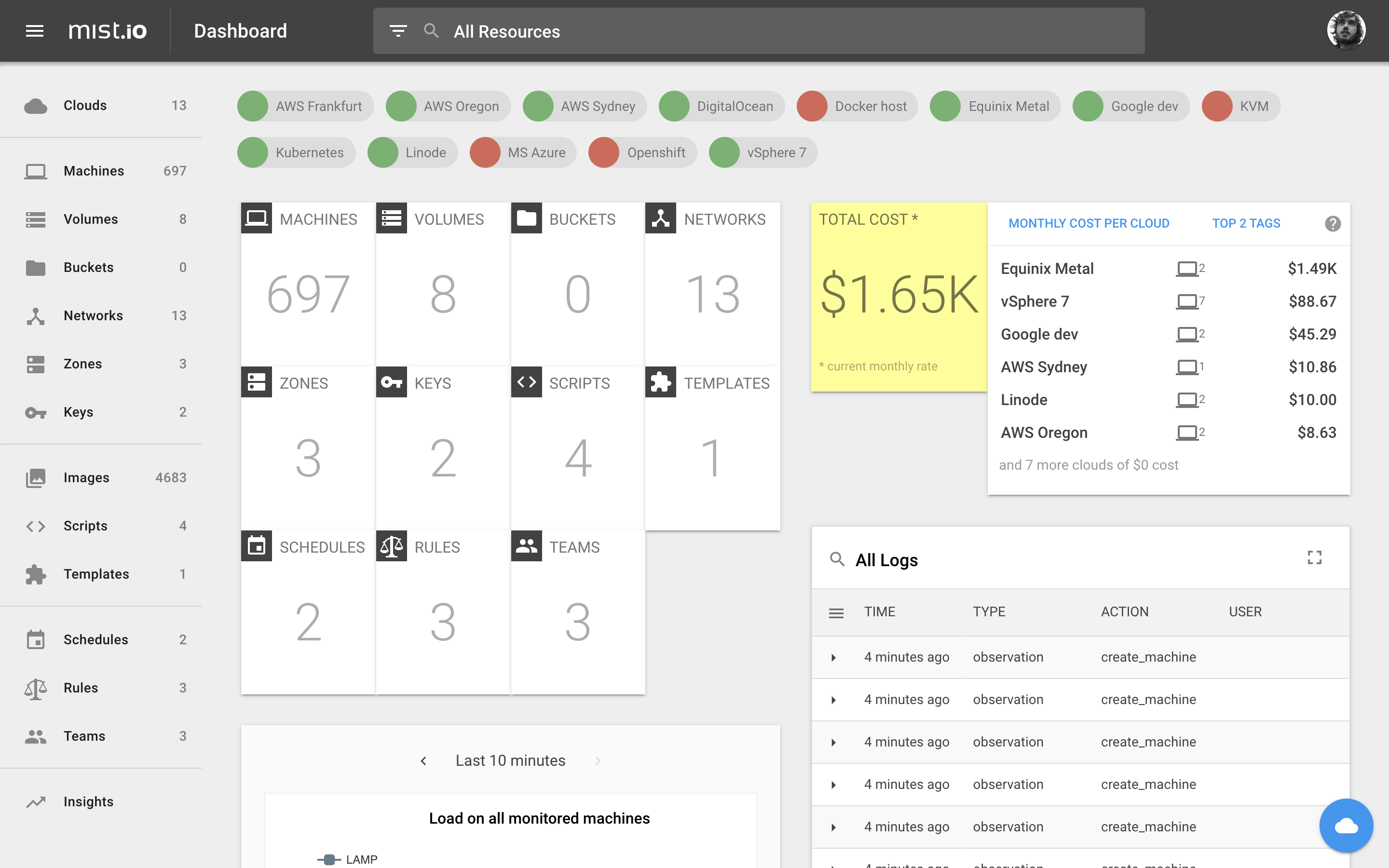
Task: Go to Buckets in the sidebar
Action: click(x=101, y=268)
